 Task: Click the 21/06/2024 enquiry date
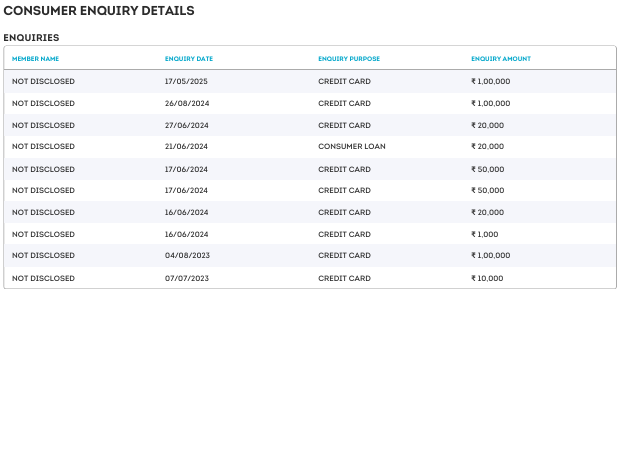click(x=186, y=147)
